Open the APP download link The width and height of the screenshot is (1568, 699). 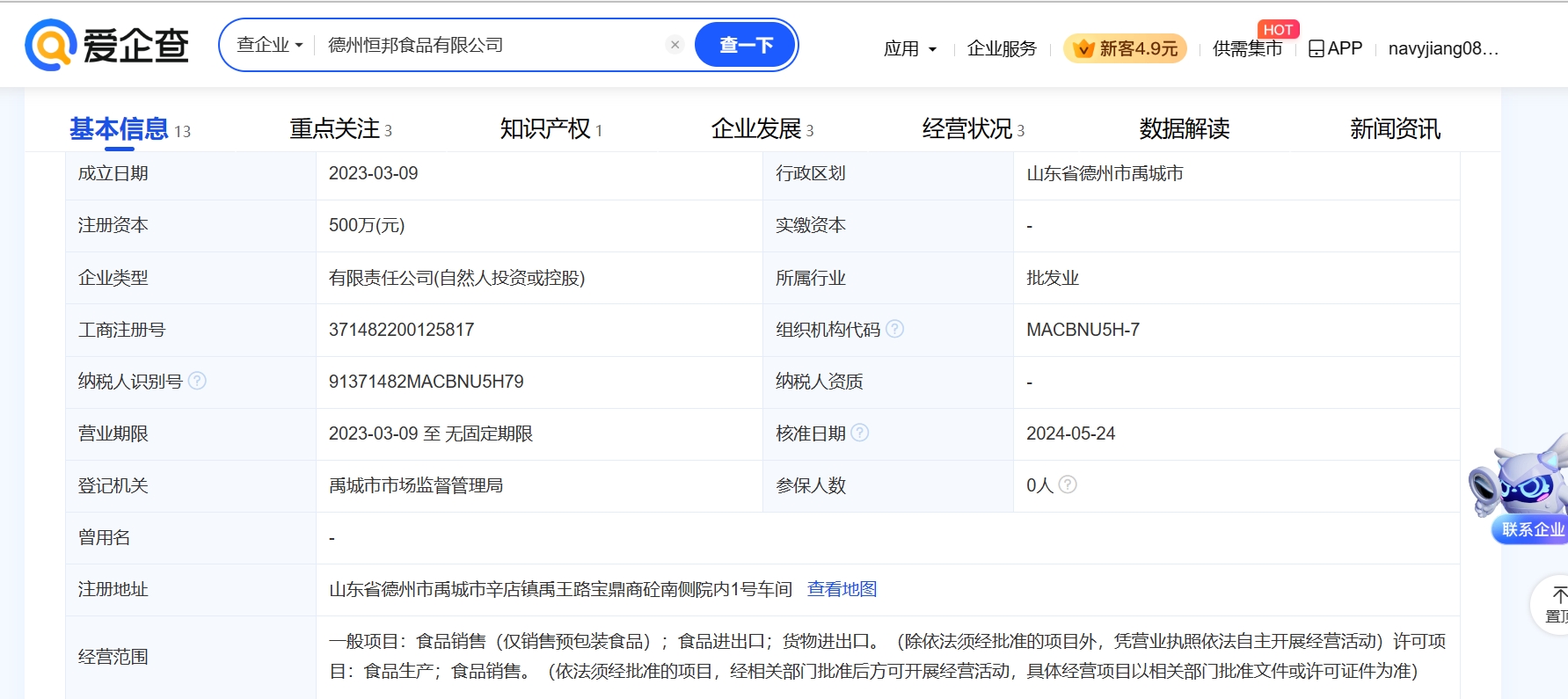(1335, 48)
